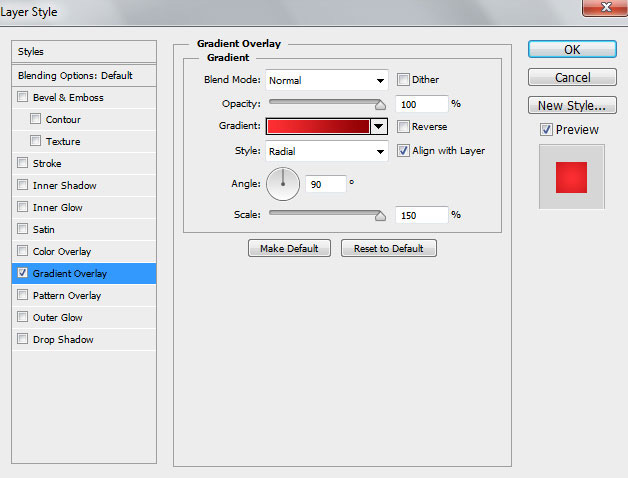628x478 pixels.
Task: Select the Contour sub-entry
Action: (84, 119)
